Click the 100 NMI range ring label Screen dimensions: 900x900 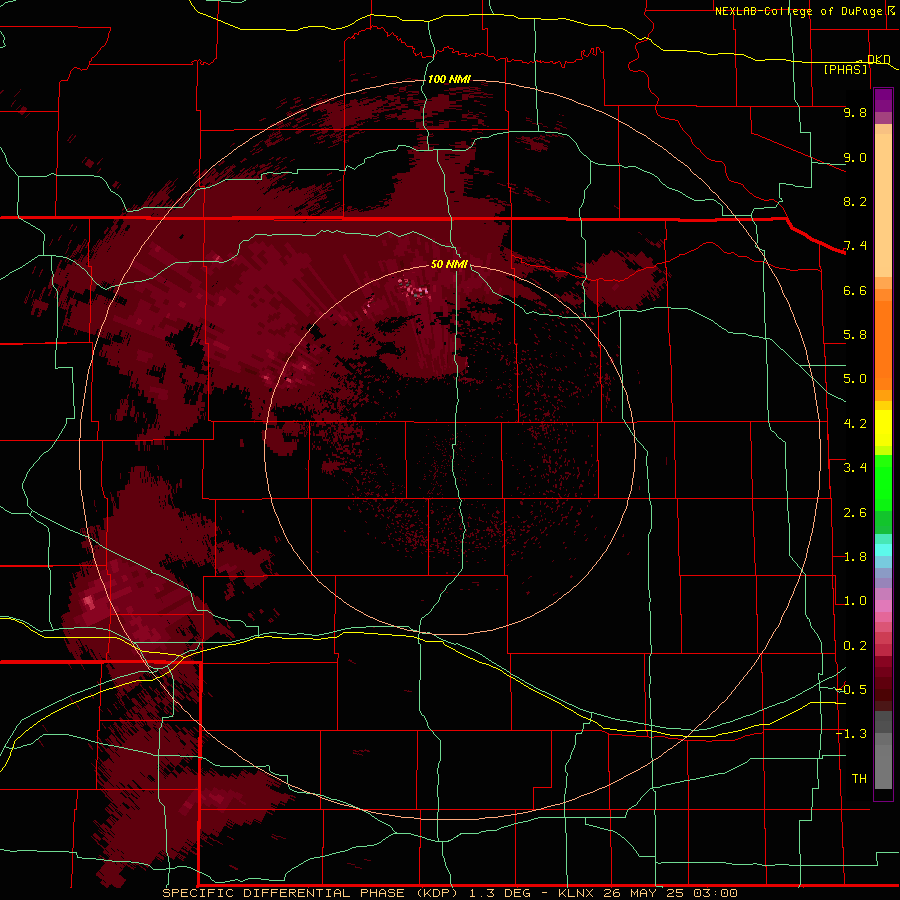(x=449, y=79)
